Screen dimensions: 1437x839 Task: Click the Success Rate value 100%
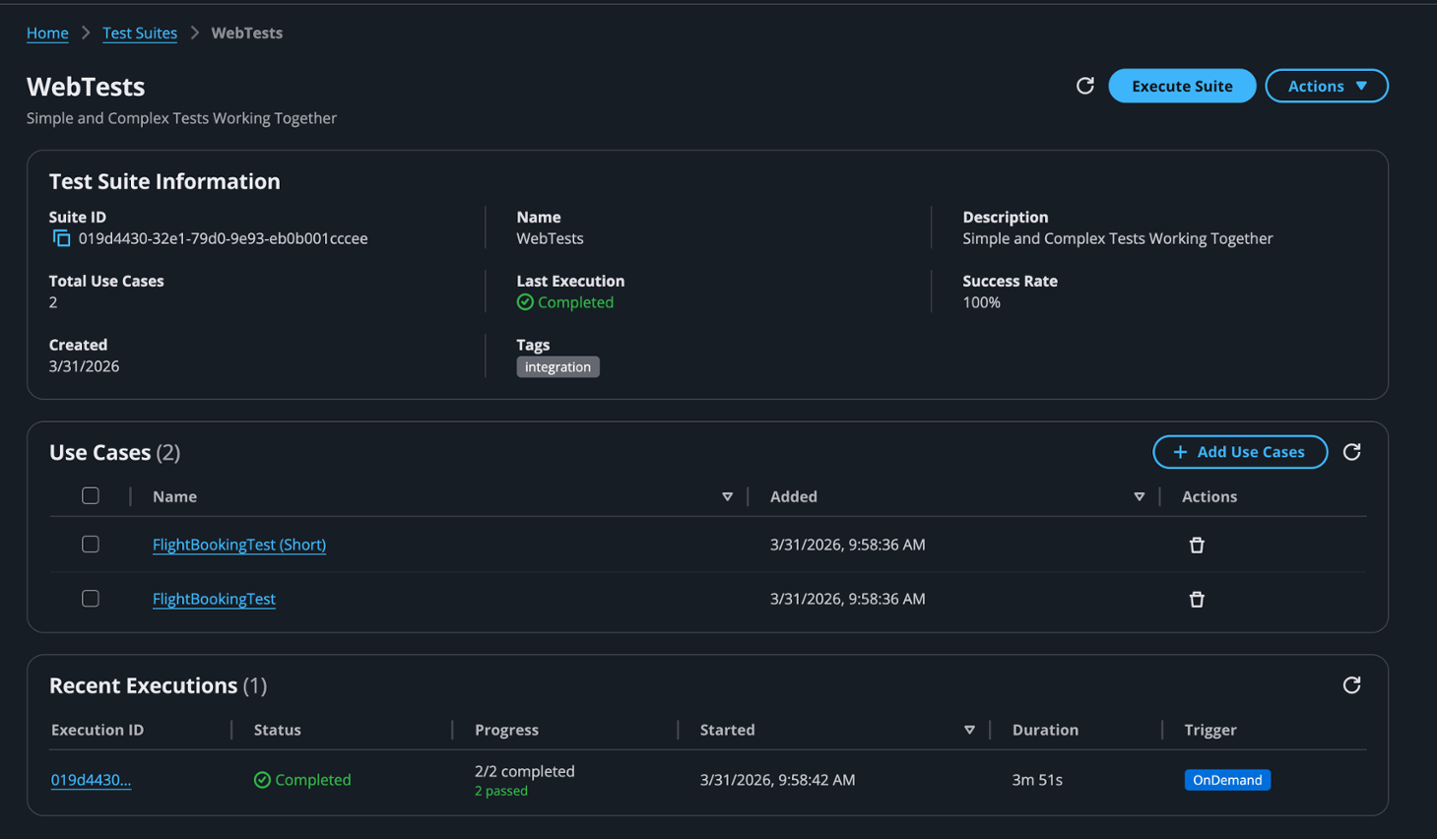[981, 302]
